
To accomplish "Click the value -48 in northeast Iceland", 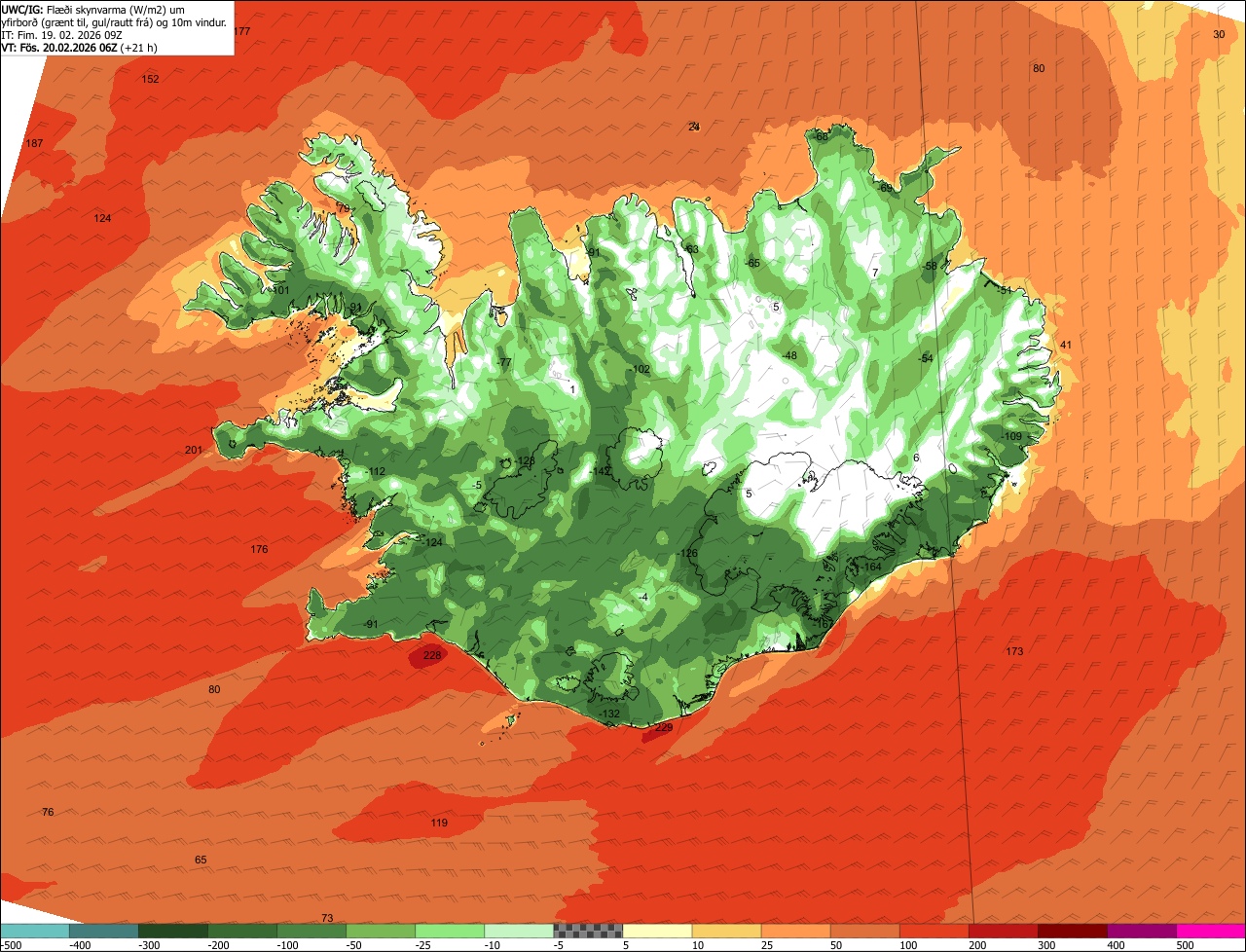I will [789, 355].
